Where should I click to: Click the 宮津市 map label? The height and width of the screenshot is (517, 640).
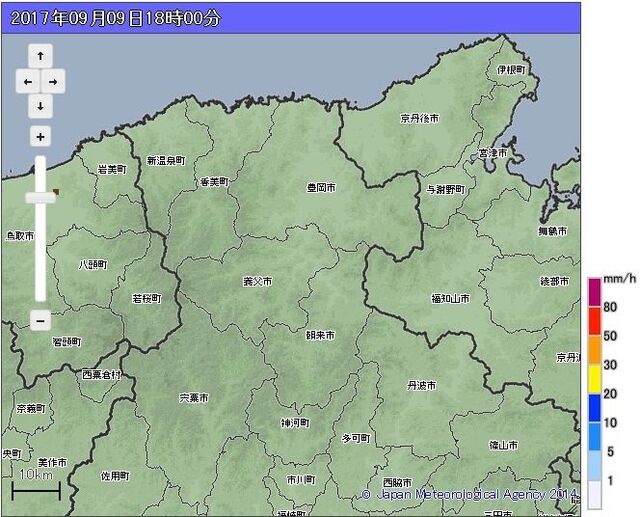point(493,153)
